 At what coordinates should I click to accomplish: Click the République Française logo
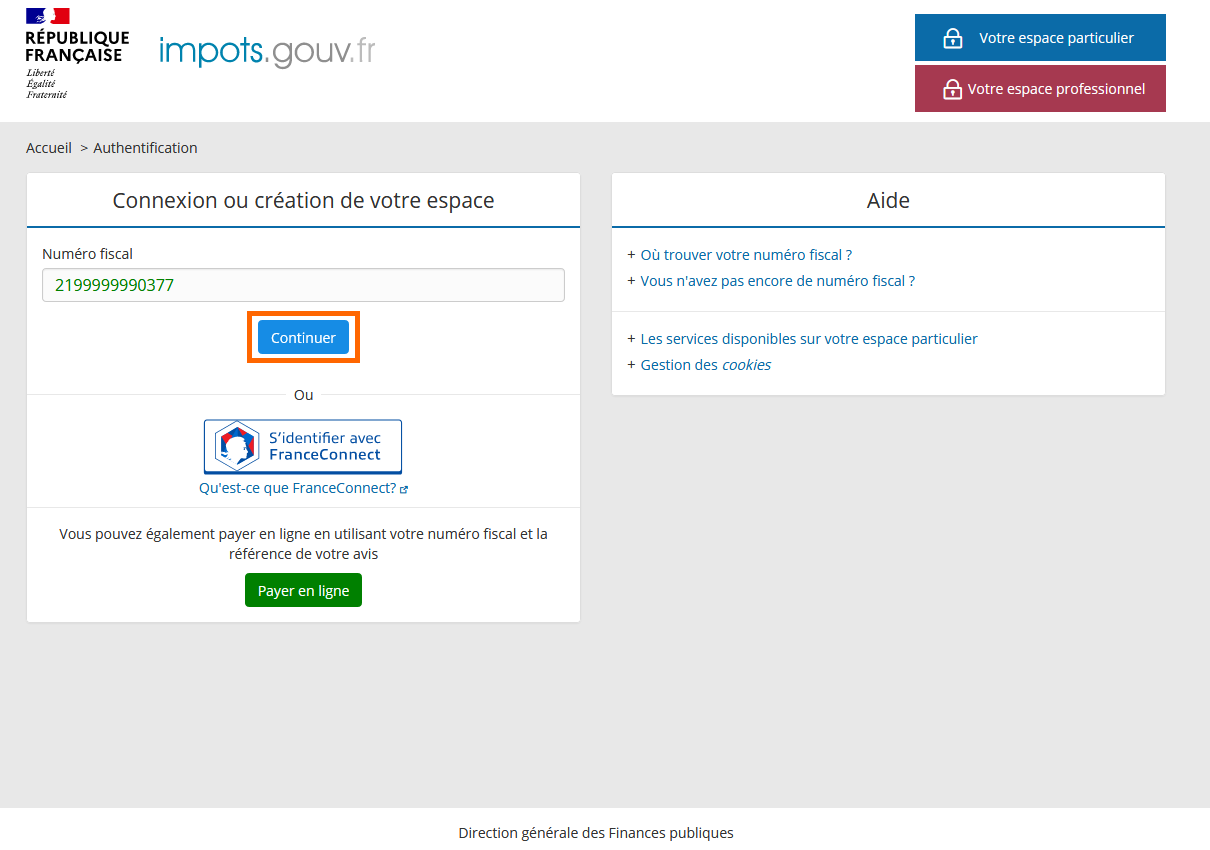(x=76, y=53)
